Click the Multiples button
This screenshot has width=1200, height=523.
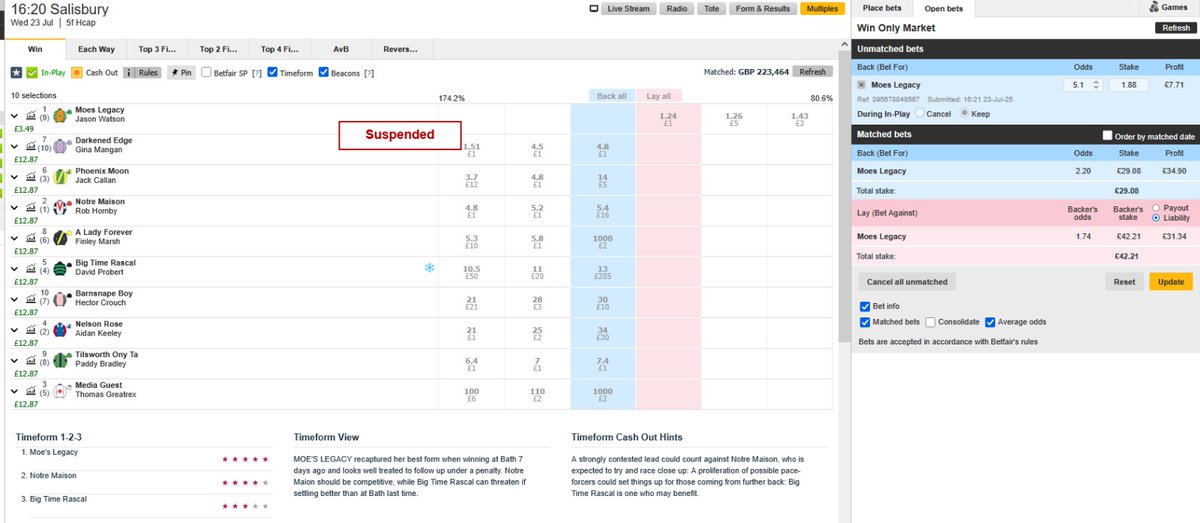[x=823, y=9]
